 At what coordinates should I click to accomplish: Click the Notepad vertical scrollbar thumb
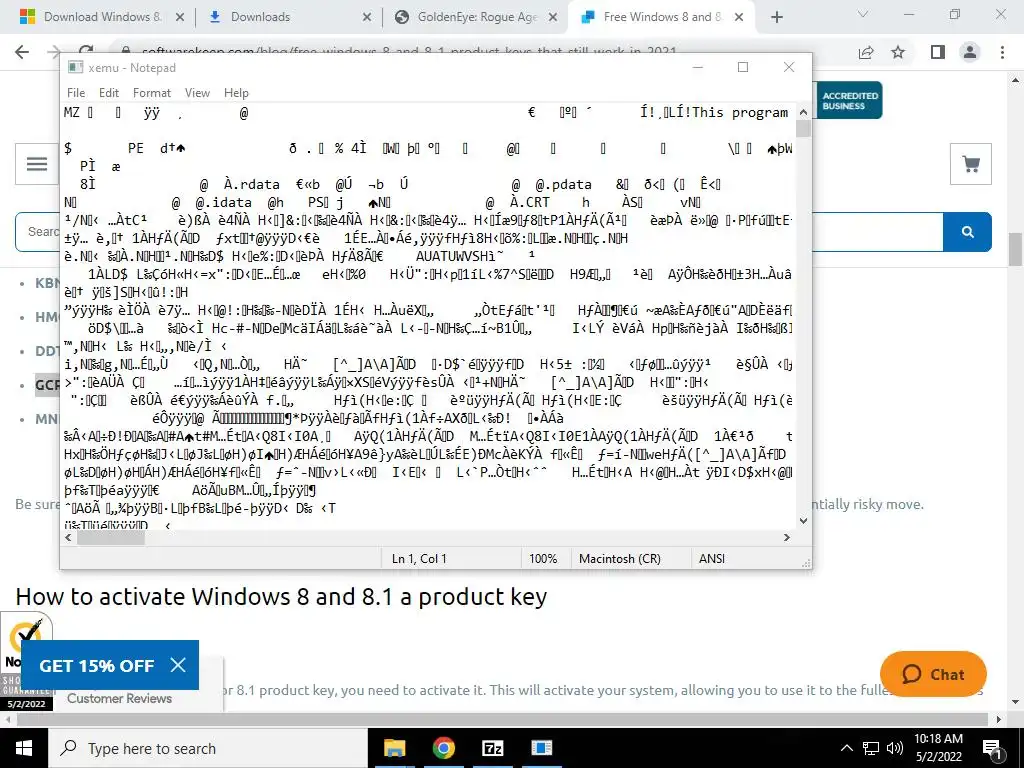(x=803, y=129)
